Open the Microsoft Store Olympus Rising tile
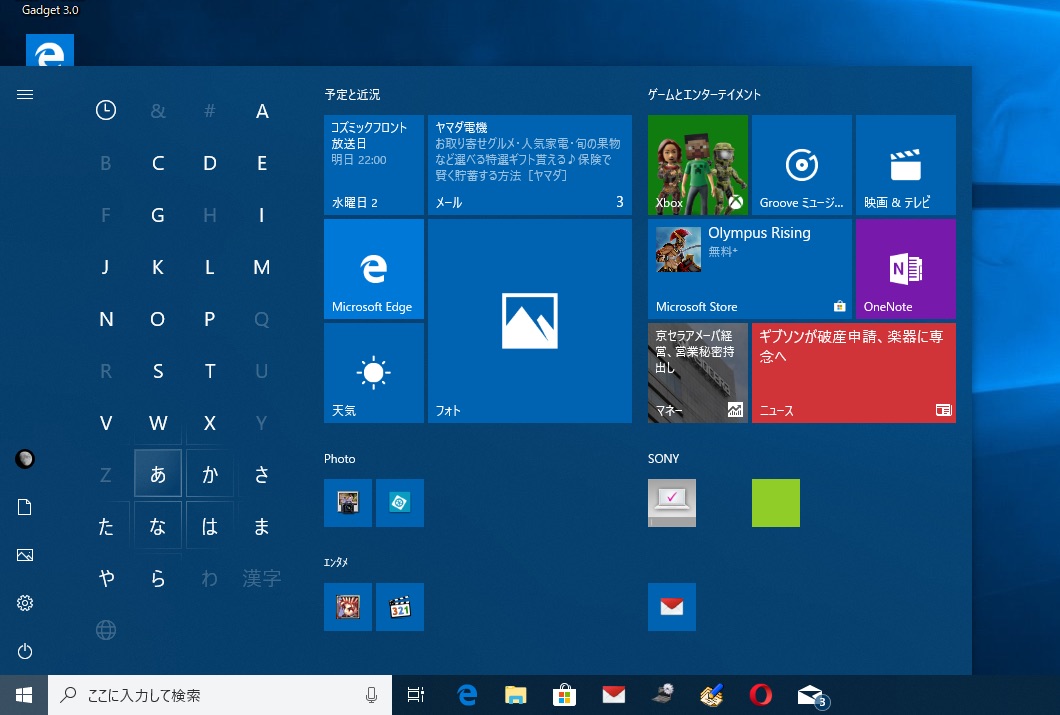This screenshot has height=715, width=1060. tap(750, 269)
